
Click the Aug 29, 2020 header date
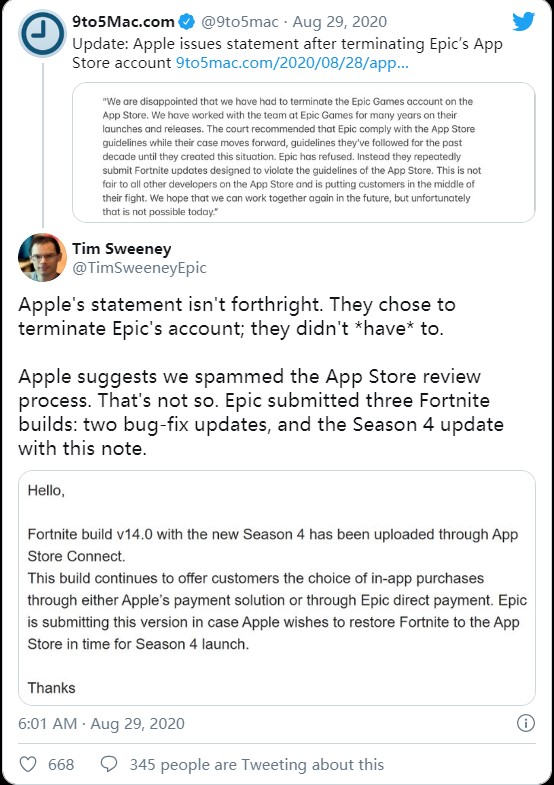pos(339,22)
